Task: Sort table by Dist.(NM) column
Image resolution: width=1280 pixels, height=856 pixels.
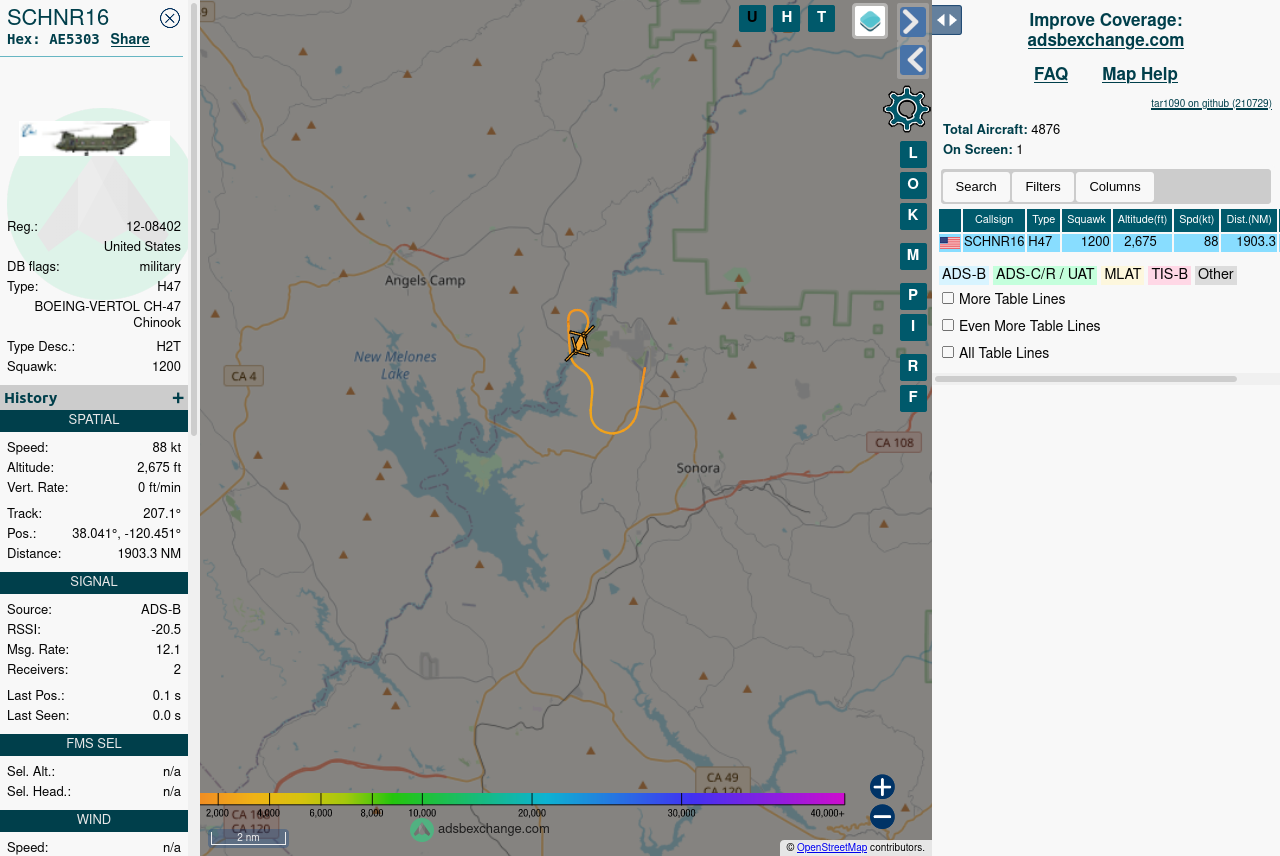Action: 1249,220
